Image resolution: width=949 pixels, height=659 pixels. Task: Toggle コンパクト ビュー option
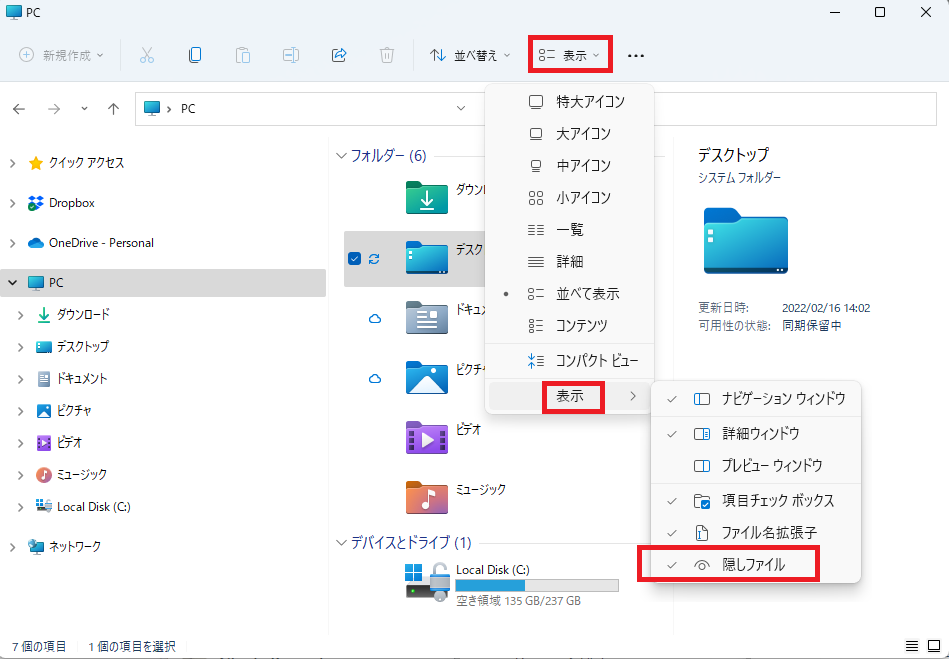(570, 361)
